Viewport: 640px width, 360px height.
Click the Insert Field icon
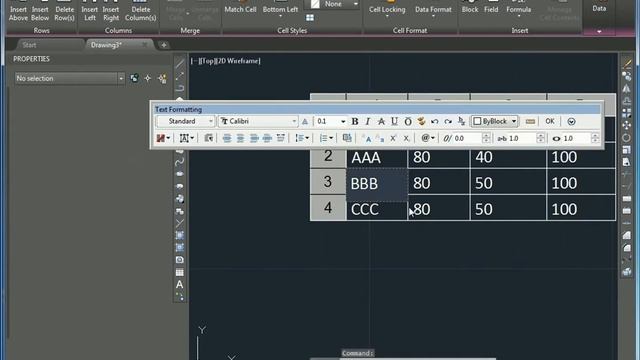[347, 138]
